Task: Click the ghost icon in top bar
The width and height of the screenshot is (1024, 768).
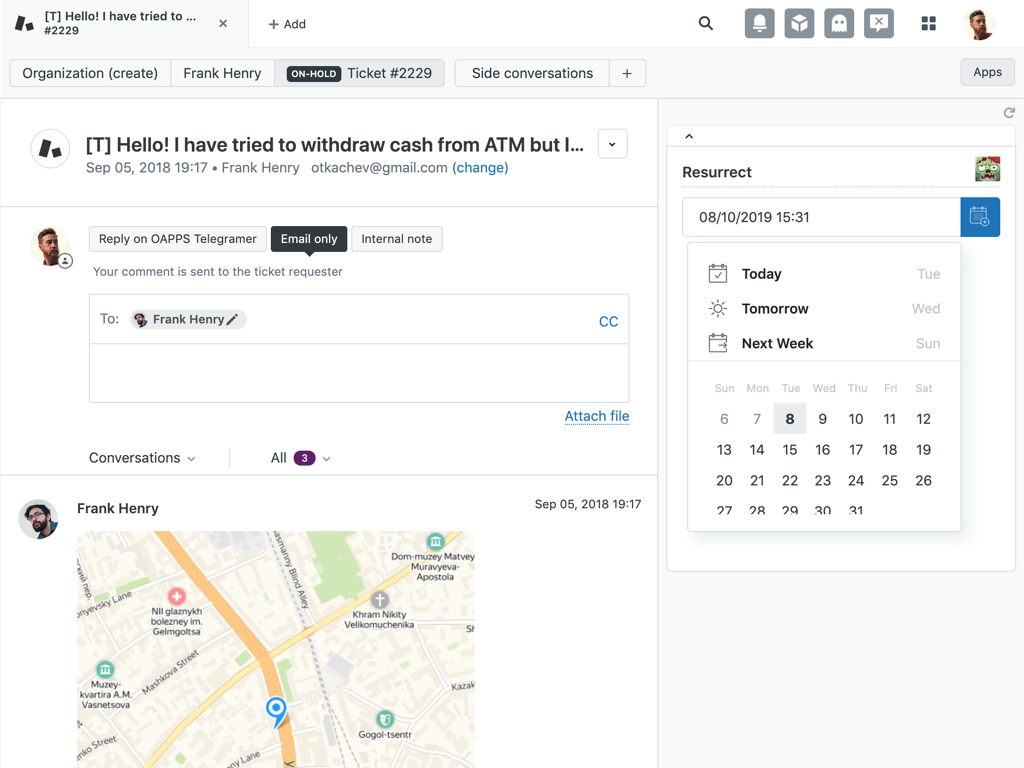Action: (839, 23)
